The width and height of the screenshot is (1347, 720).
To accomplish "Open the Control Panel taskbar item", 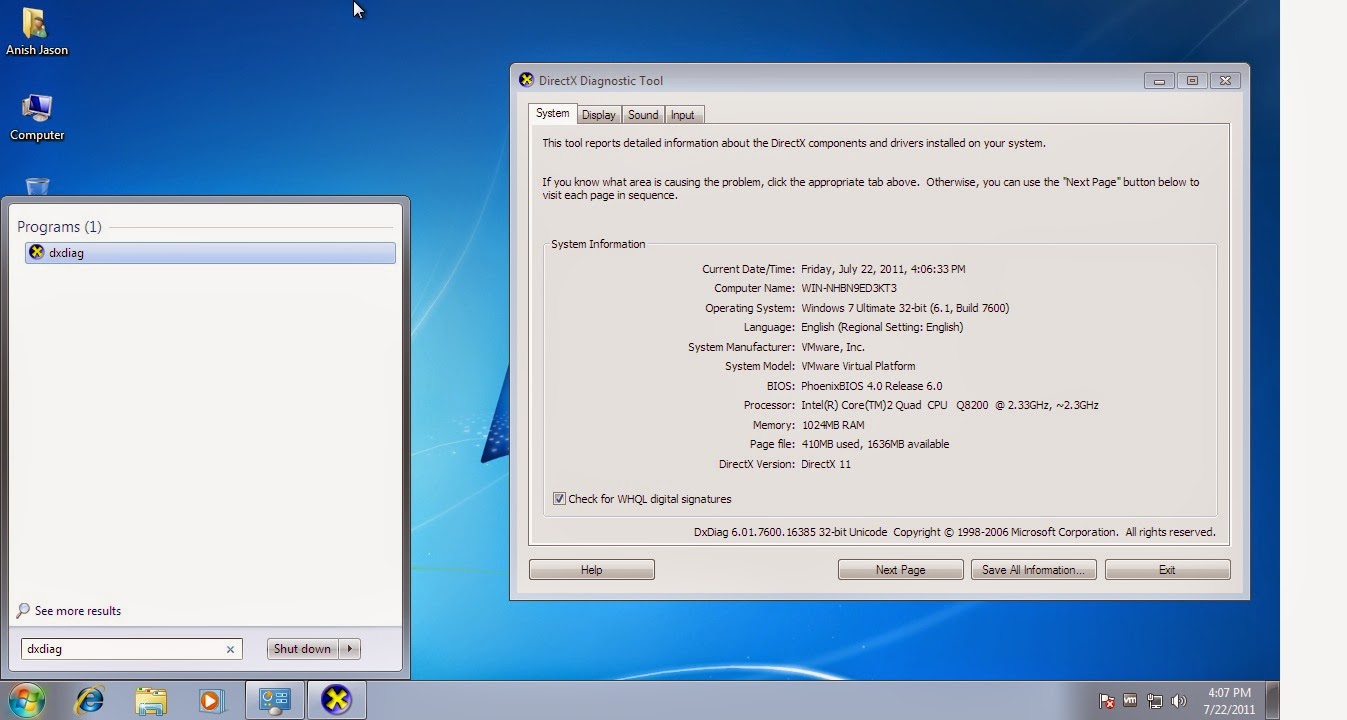I will tap(275, 700).
